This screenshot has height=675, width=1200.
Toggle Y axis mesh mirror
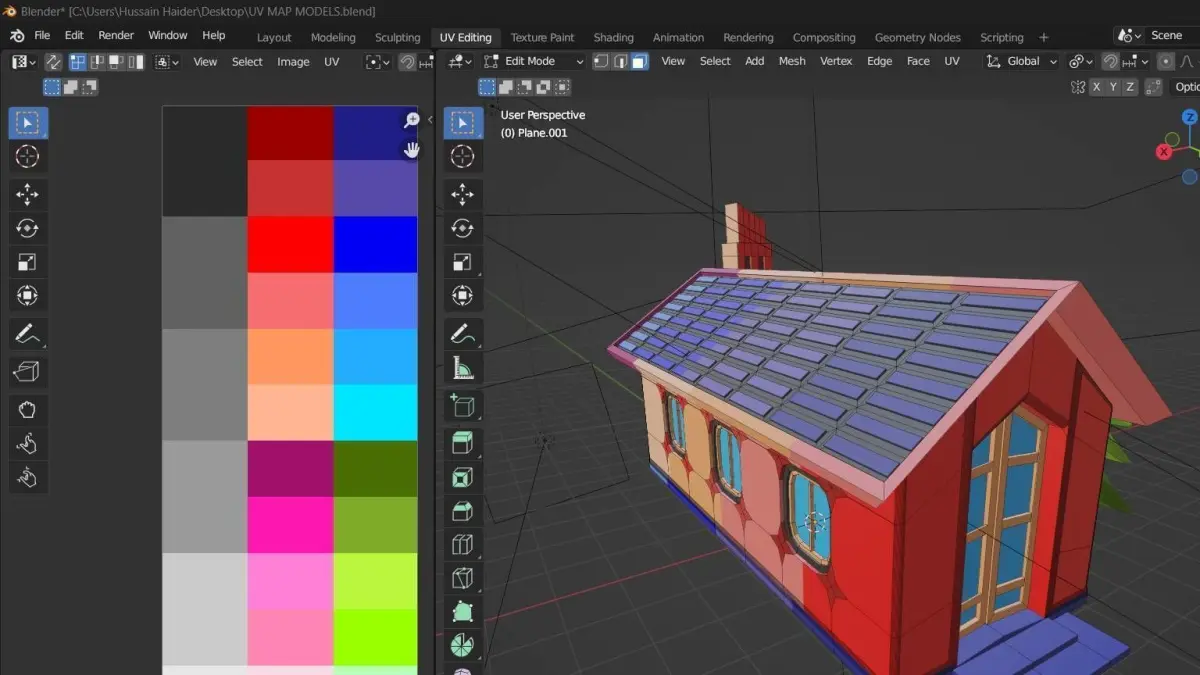point(1113,87)
